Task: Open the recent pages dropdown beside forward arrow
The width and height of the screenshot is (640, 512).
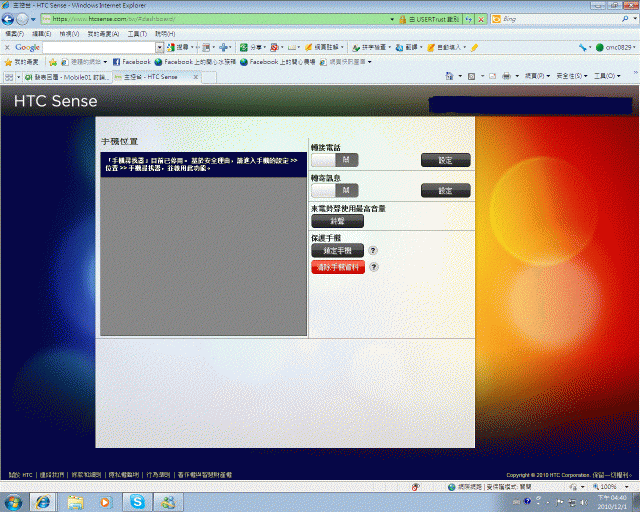Action: (33, 19)
